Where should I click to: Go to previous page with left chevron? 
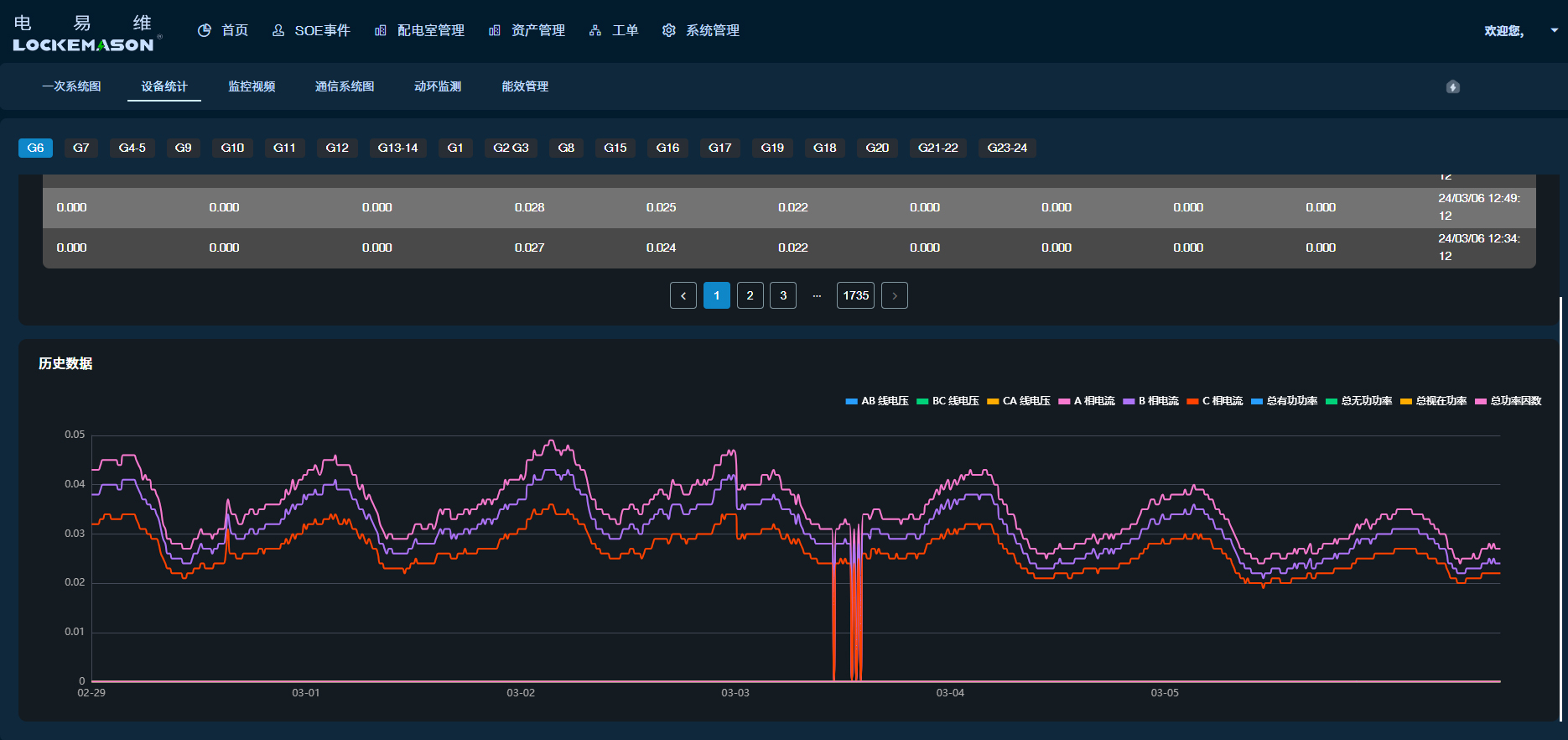pos(683,295)
